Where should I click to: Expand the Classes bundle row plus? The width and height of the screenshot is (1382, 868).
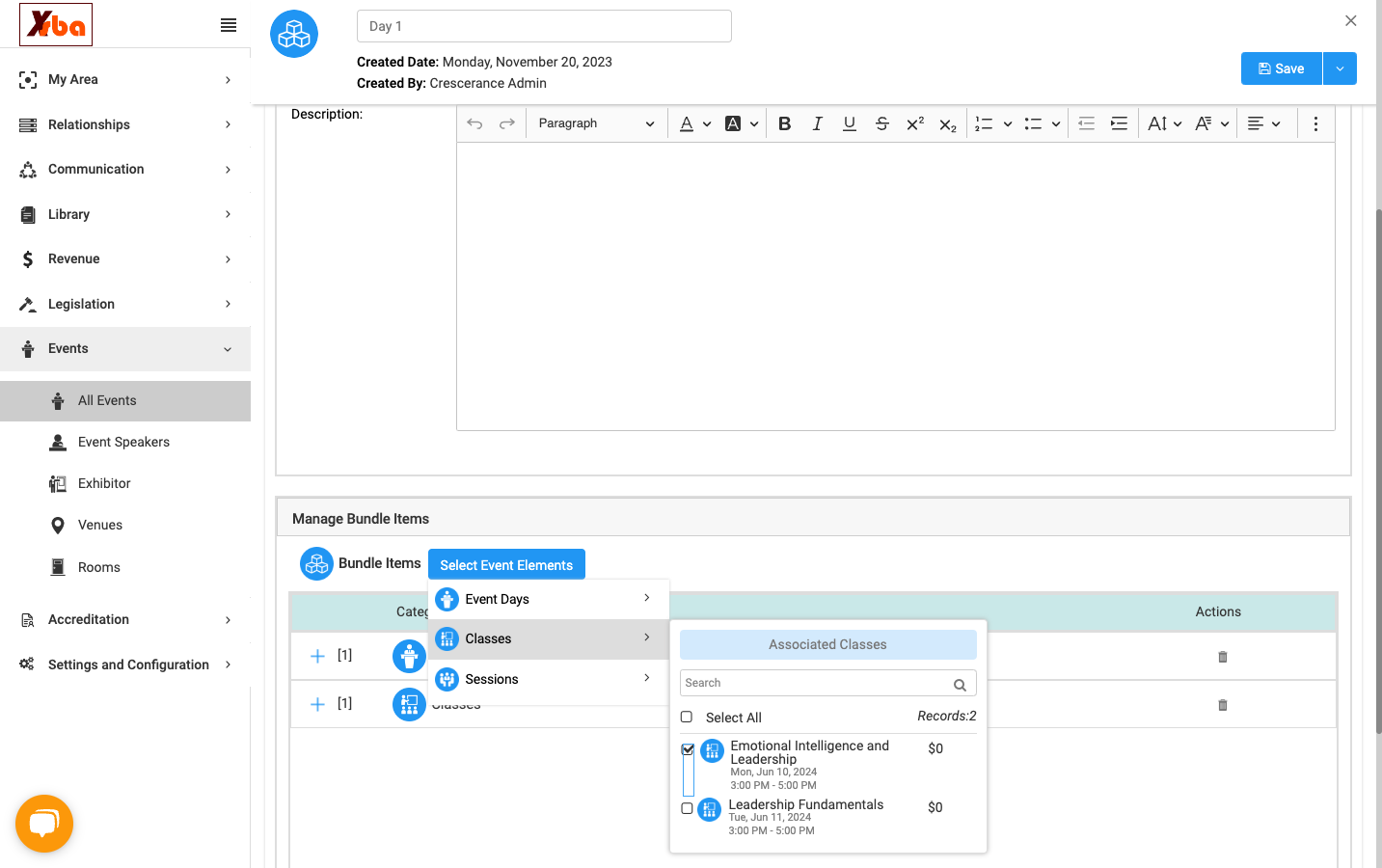[x=317, y=704]
